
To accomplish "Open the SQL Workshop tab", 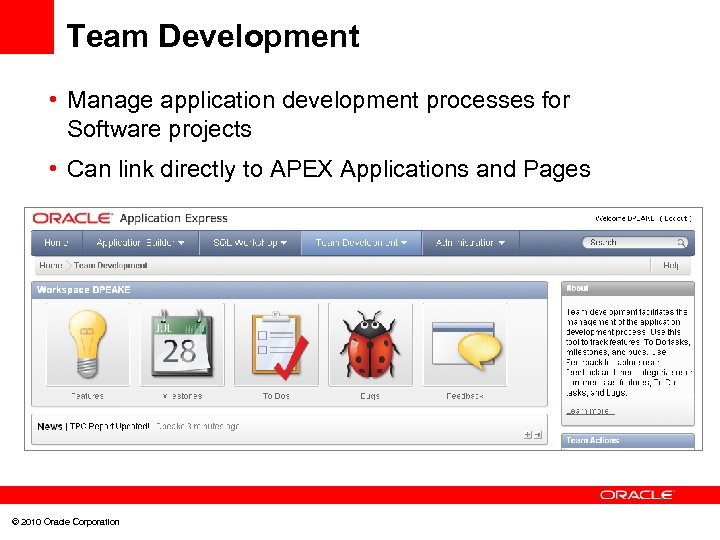I will [250, 242].
